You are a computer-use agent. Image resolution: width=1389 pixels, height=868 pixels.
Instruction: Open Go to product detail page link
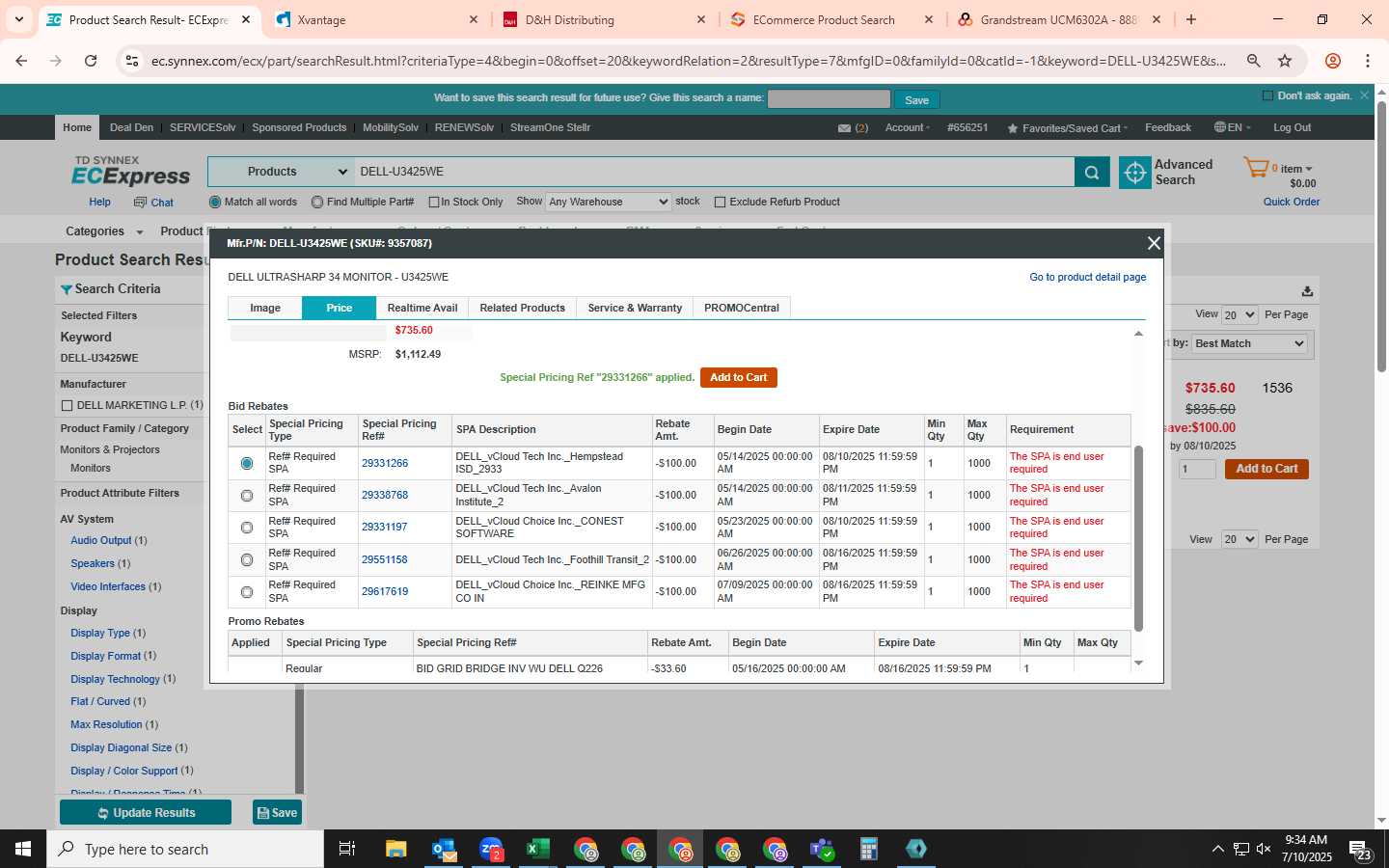pyautogui.click(x=1088, y=277)
